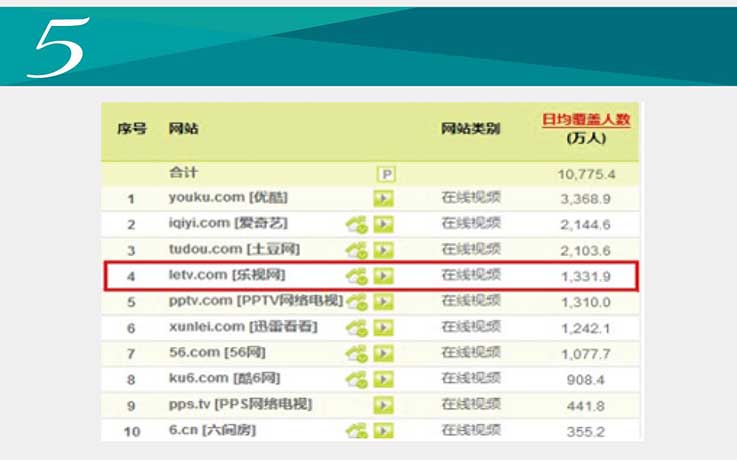Click the P icon in the 合计 row
The height and width of the screenshot is (460, 737).
pyautogui.click(x=385, y=174)
